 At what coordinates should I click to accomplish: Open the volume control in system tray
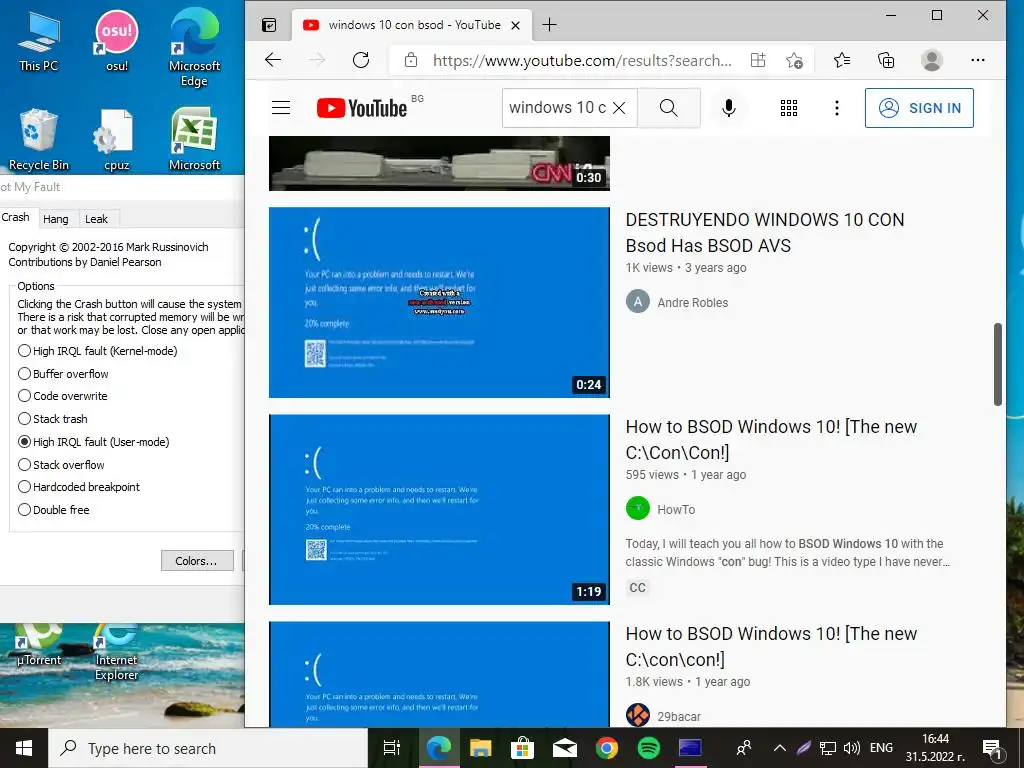click(x=852, y=748)
